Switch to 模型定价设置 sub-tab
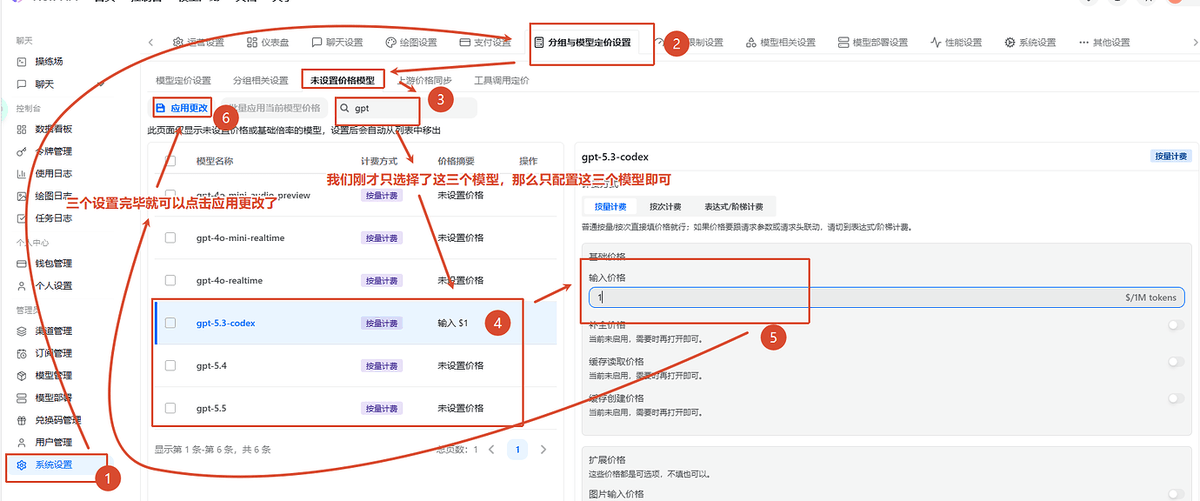1200x501 pixels. tap(184, 80)
